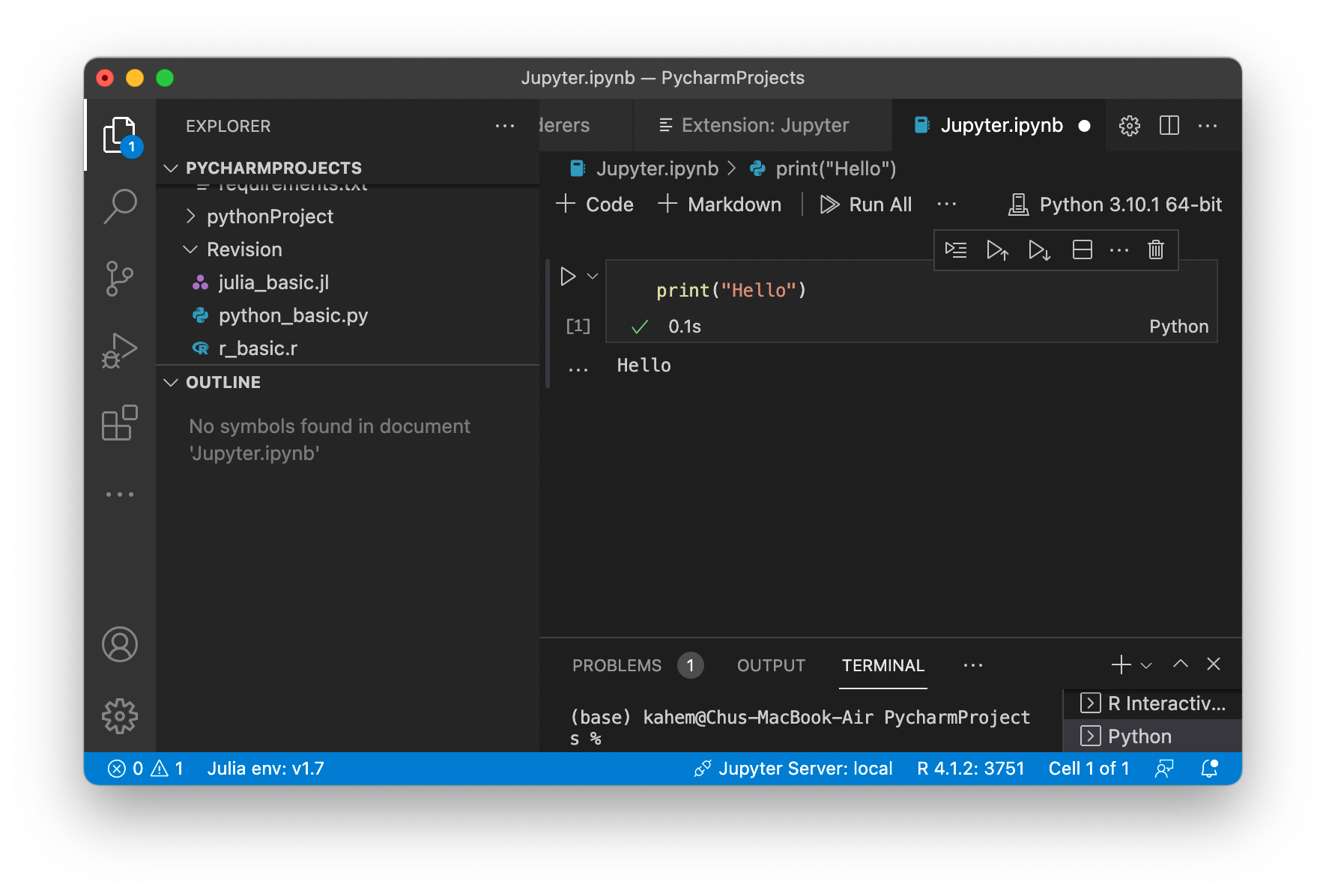
Task: Toggle the split editor layout icon
Action: point(1169,125)
